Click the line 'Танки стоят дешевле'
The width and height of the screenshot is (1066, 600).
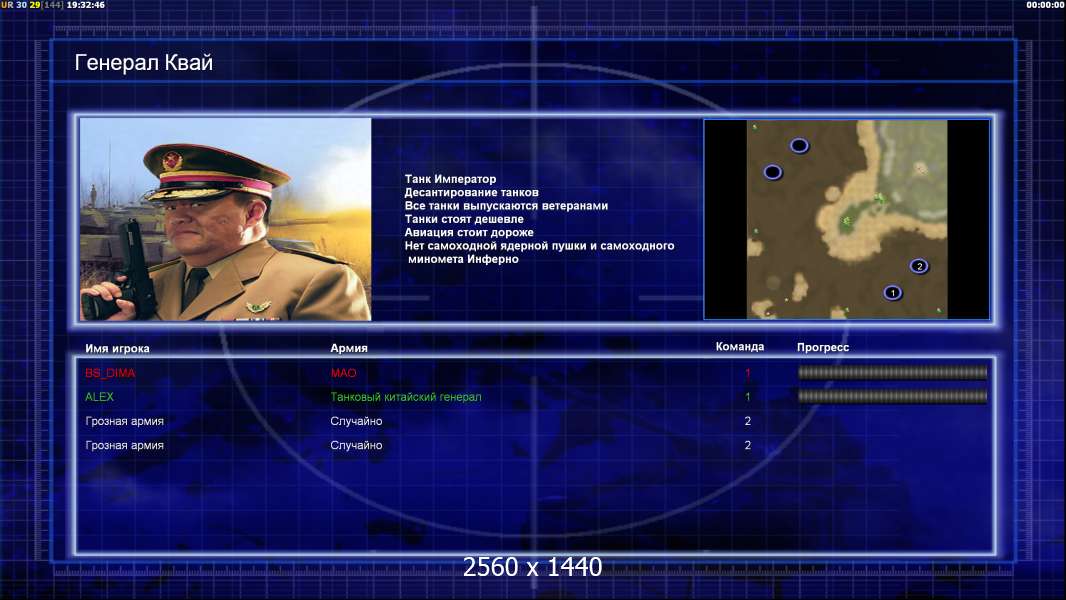click(464, 219)
